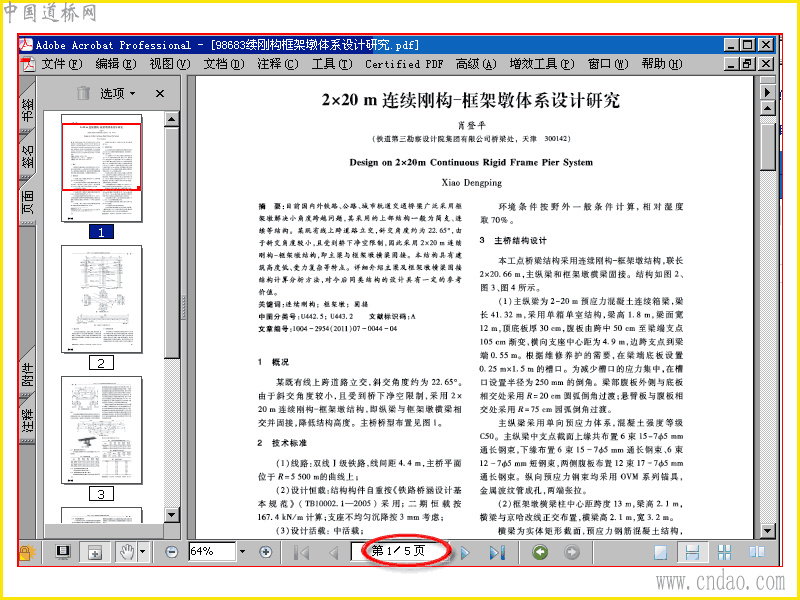Close the pages panel with X
The image size is (800, 600).
click(x=160, y=93)
